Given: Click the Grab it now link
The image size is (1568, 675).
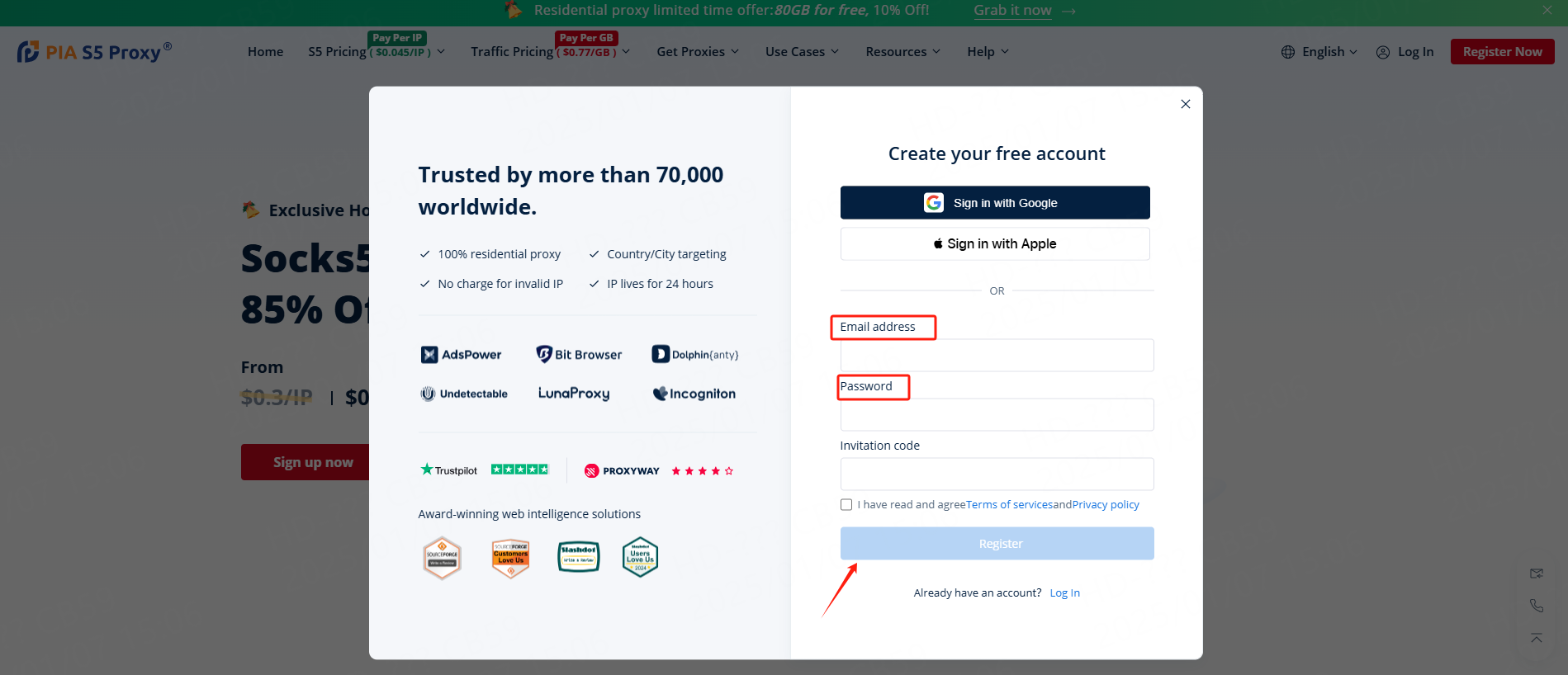Looking at the screenshot, I should pyautogui.click(x=1012, y=11).
